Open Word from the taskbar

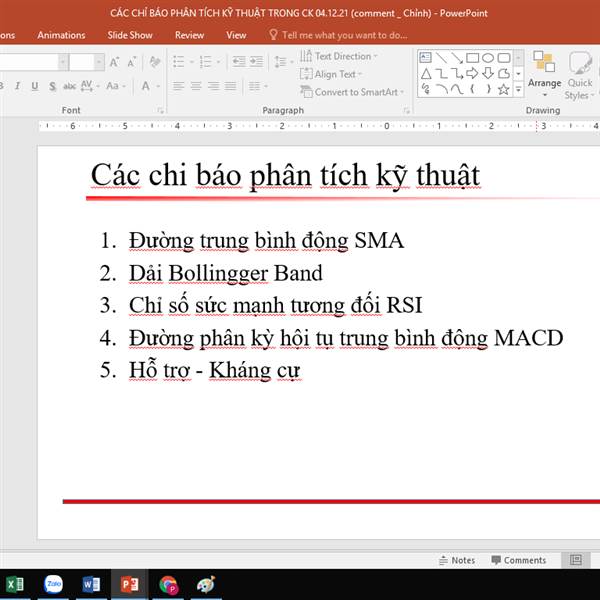coord(91,584)
